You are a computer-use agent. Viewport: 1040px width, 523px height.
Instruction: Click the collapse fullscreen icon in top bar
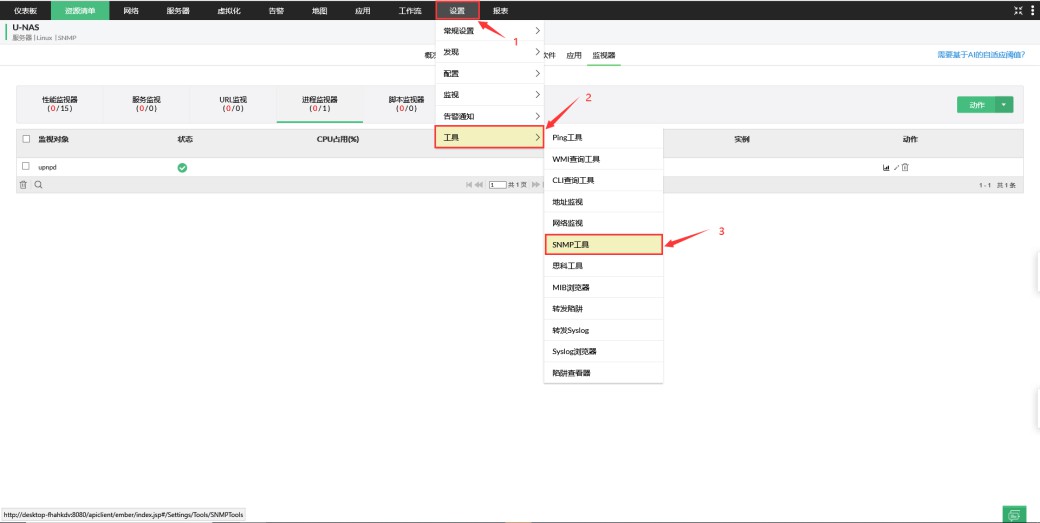click(x=1019, y=10)
